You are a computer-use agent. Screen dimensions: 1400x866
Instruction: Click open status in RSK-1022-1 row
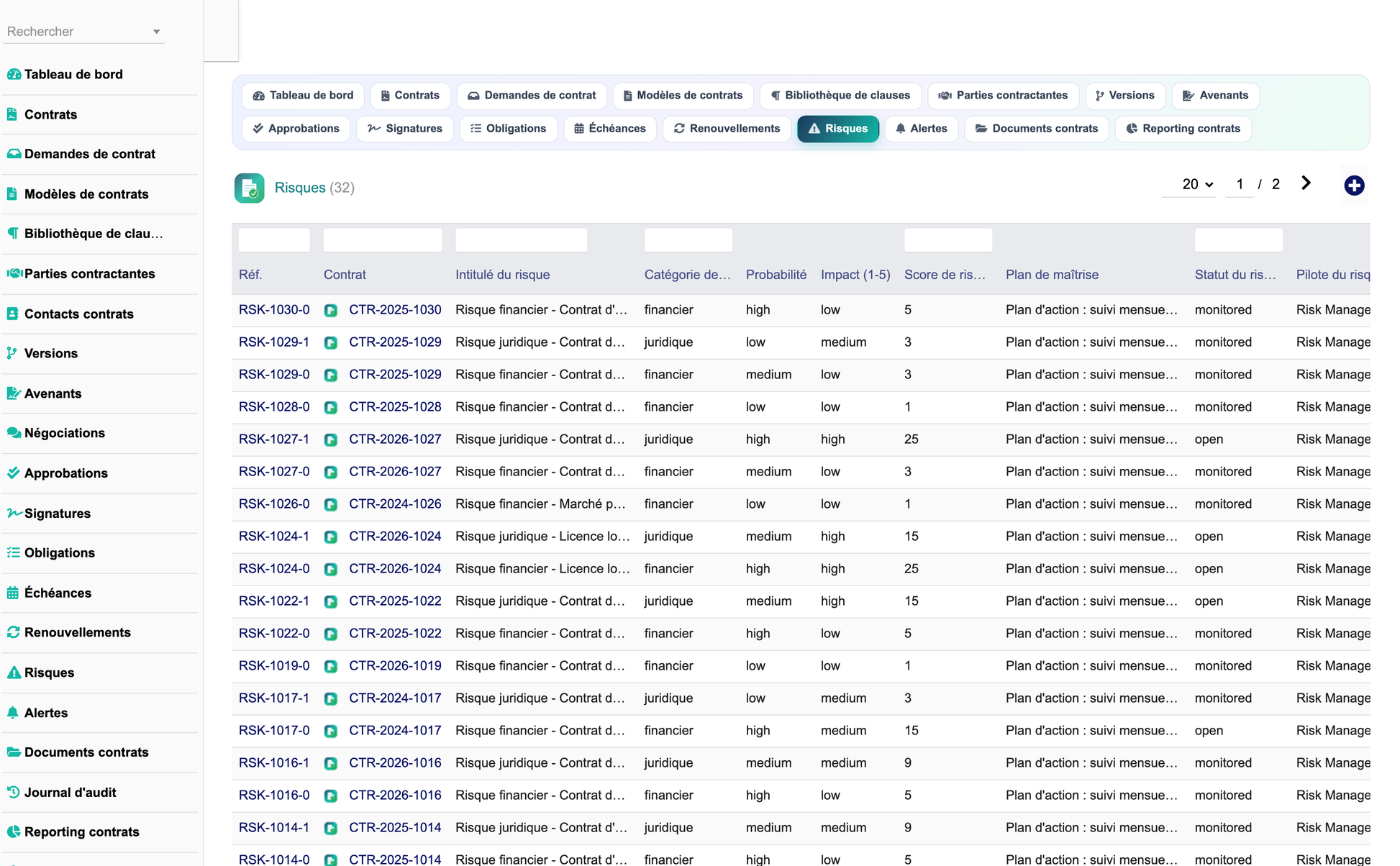[1209, 601]
